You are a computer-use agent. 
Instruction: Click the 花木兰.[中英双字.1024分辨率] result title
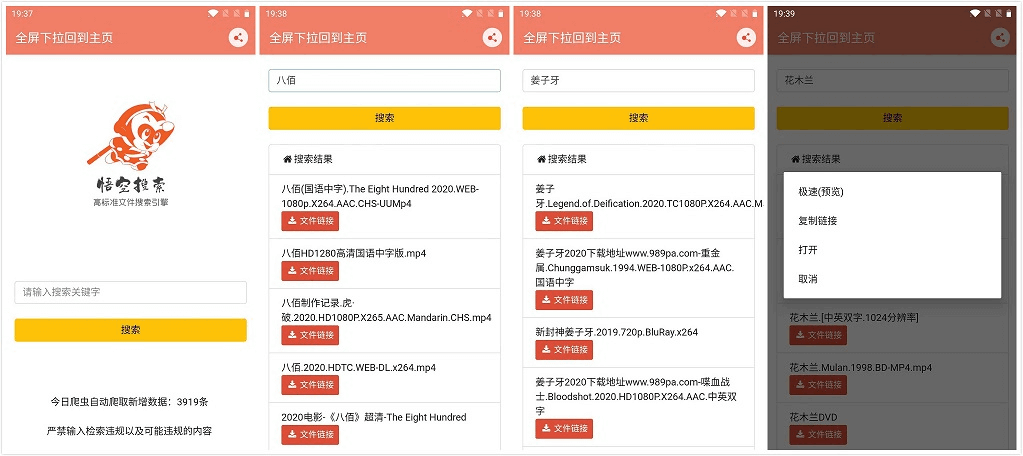(x=854, y=318)
